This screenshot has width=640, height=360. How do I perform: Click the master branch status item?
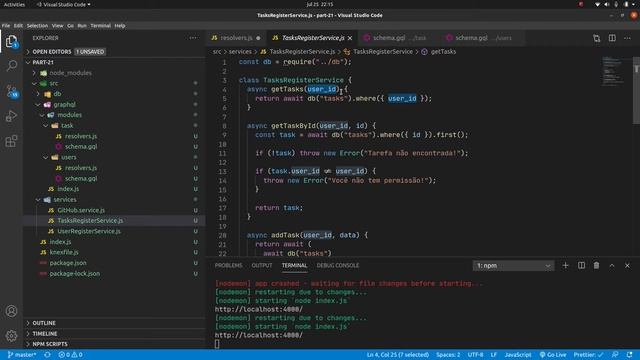22,355
